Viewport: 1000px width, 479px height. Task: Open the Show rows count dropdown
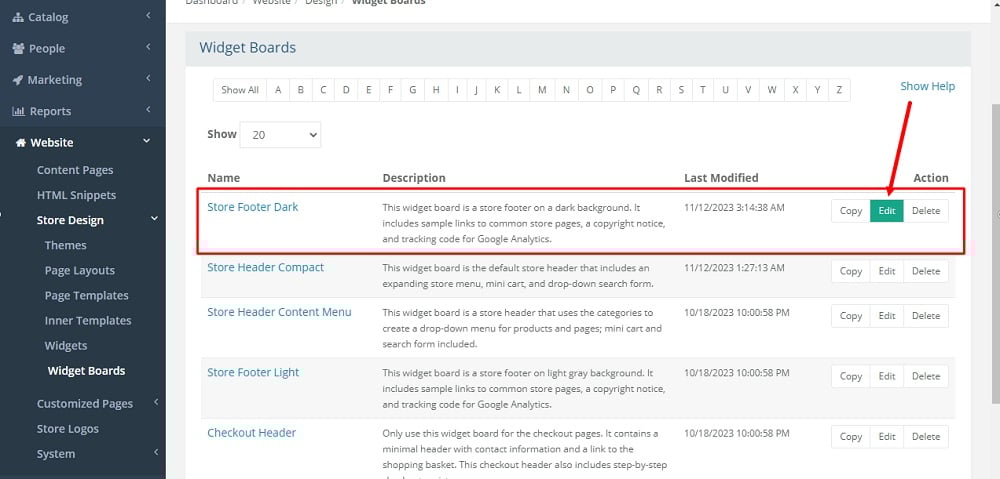pyautogui.click(x=280, y=135)
